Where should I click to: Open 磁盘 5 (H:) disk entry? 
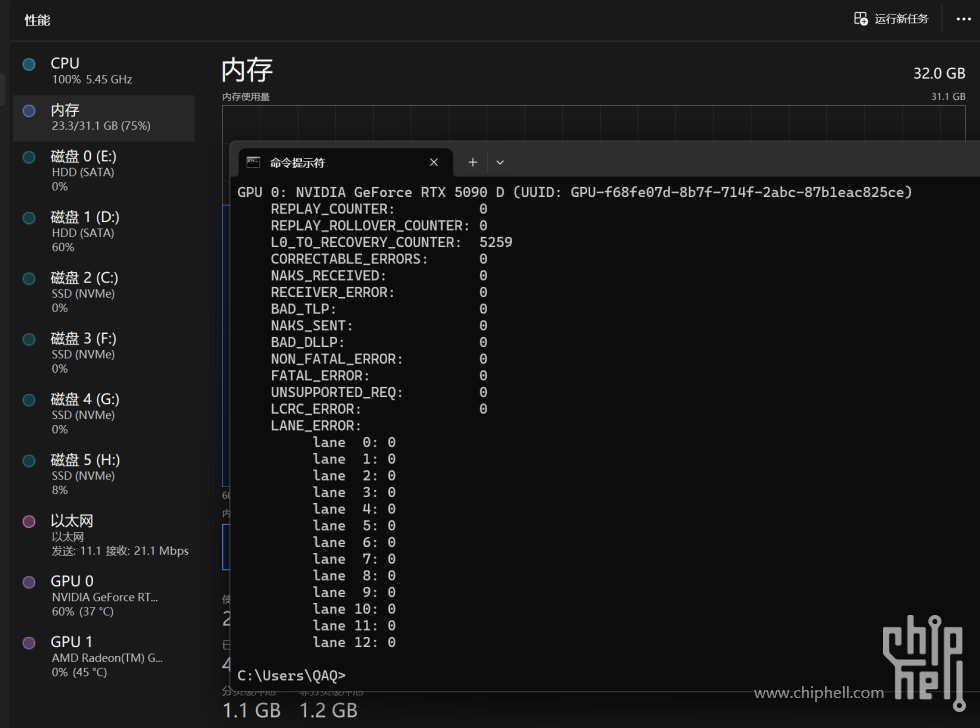[104, 474]
